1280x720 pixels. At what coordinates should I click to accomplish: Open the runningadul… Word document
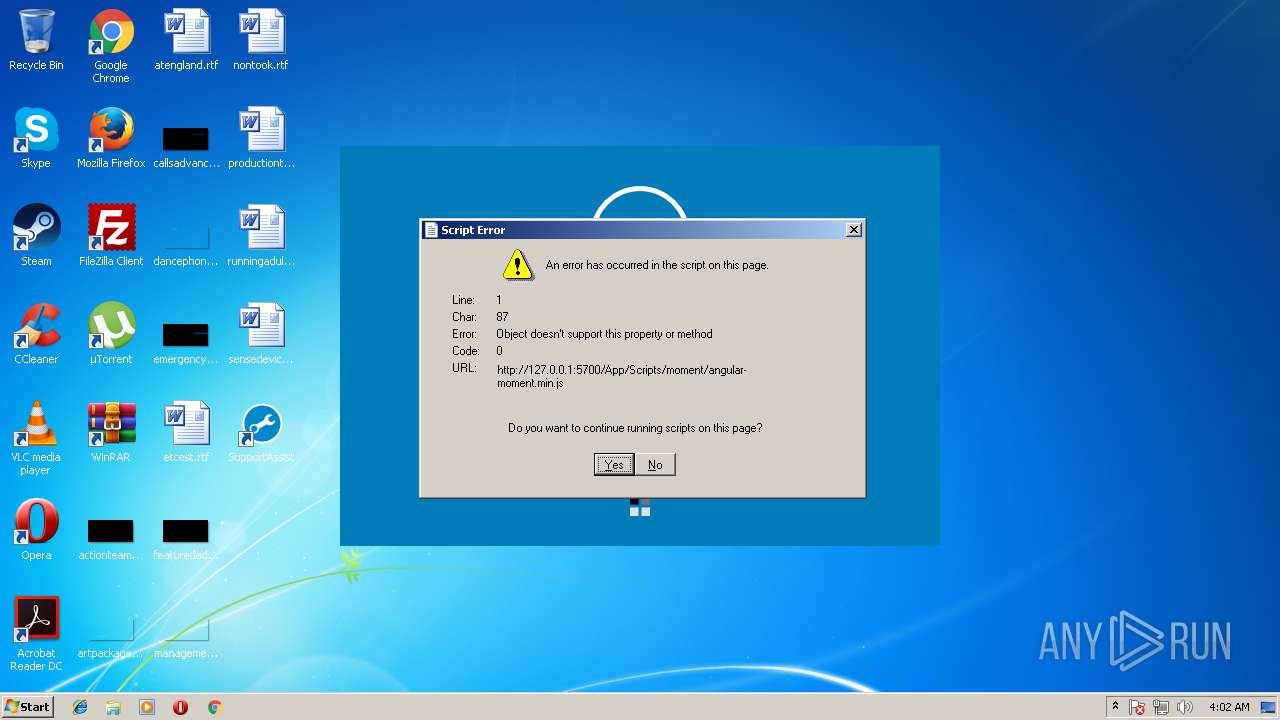[x=261, y=236]
